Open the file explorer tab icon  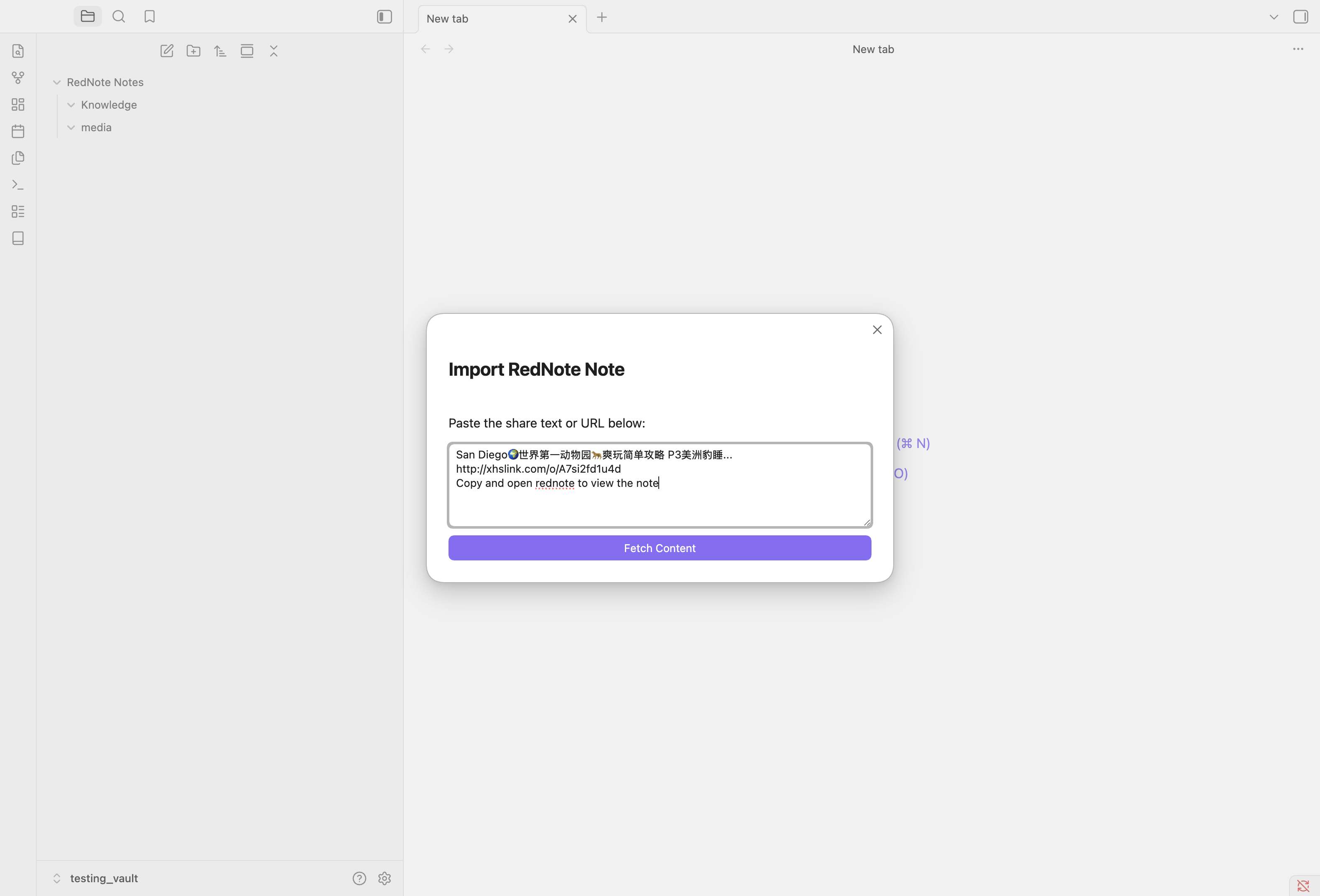87,16
